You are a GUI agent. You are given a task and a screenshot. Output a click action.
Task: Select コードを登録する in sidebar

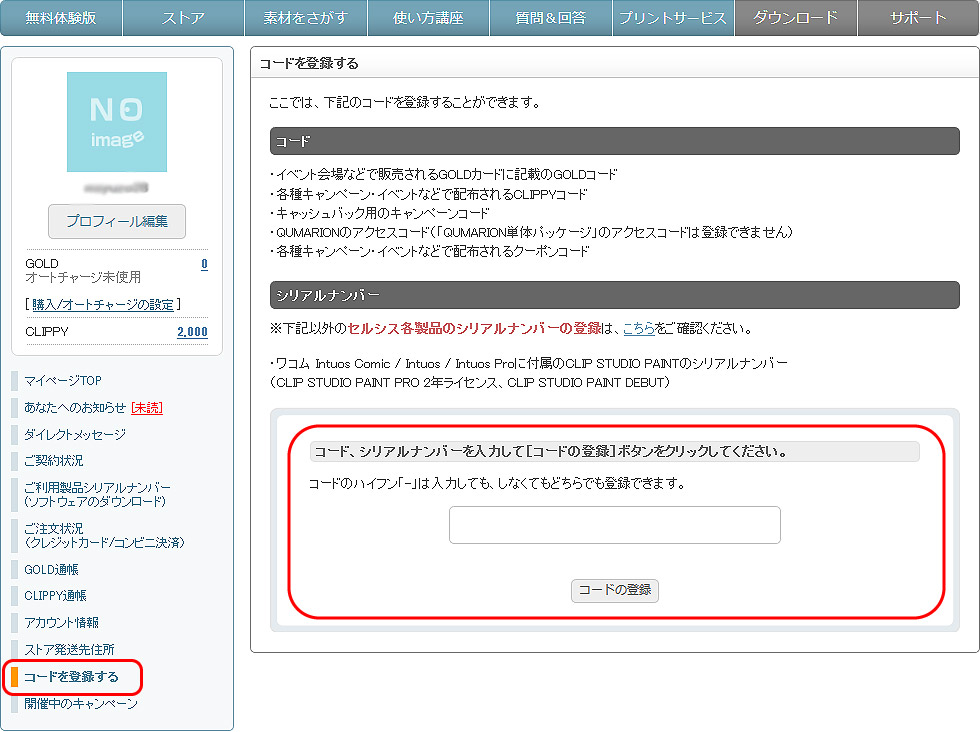click(71, 677)
